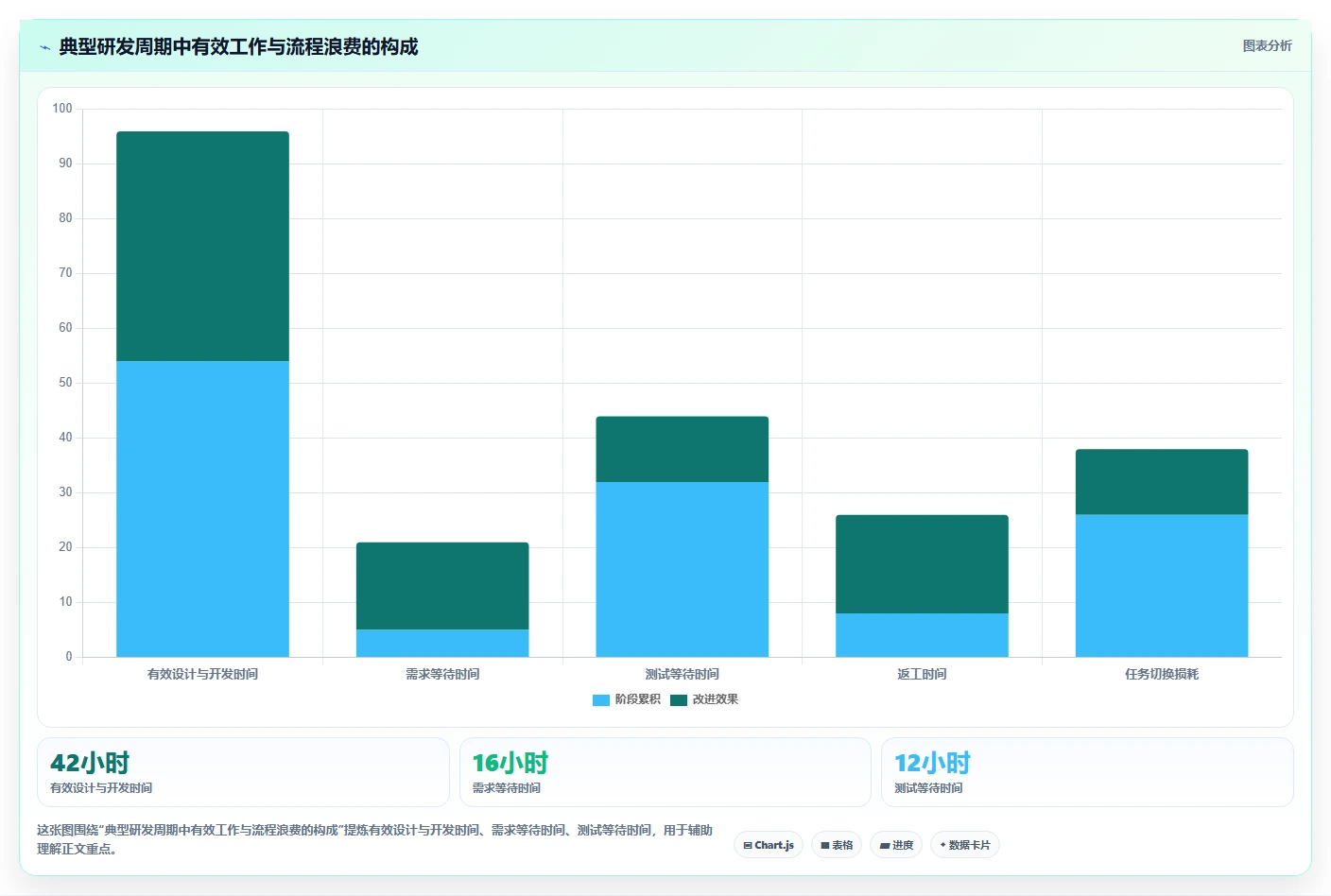Click the Chart.js tag chip

(x=769, y=845)
